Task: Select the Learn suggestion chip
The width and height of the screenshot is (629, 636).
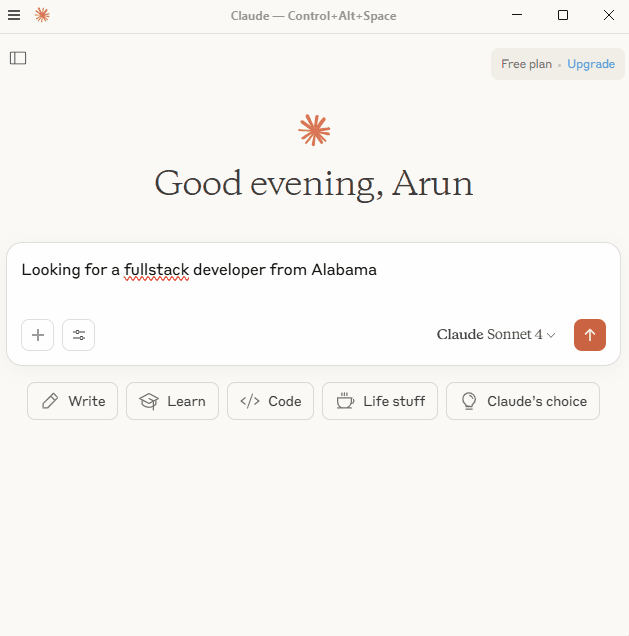Action: tap(172, 401)
